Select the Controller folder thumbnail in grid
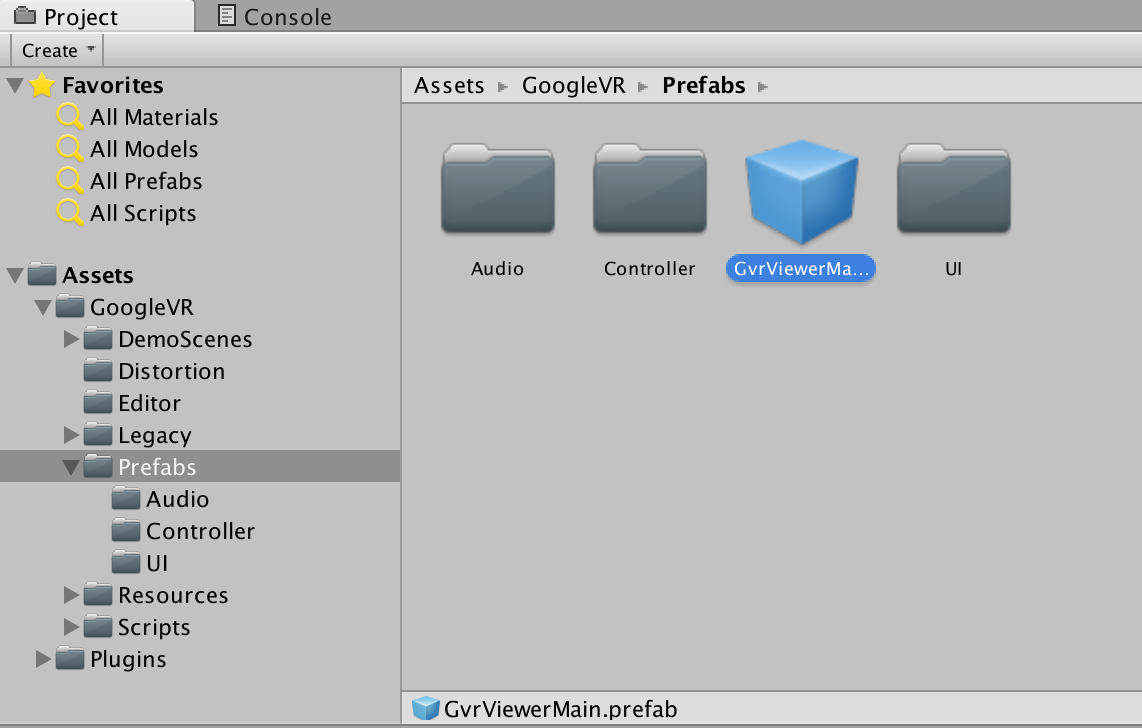Image resolution: width=1142 pixels, height=728 pixels. [650, 189]
